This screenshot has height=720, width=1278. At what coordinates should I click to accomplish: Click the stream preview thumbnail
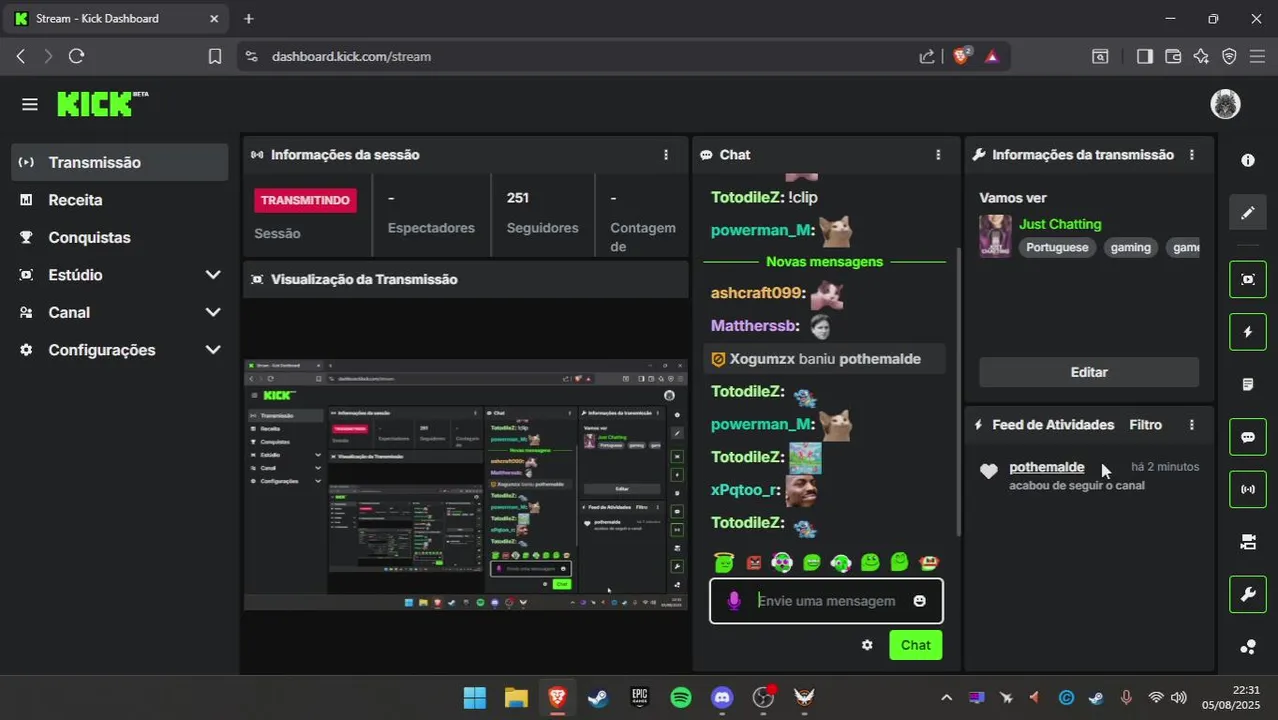tap(466, 484)
